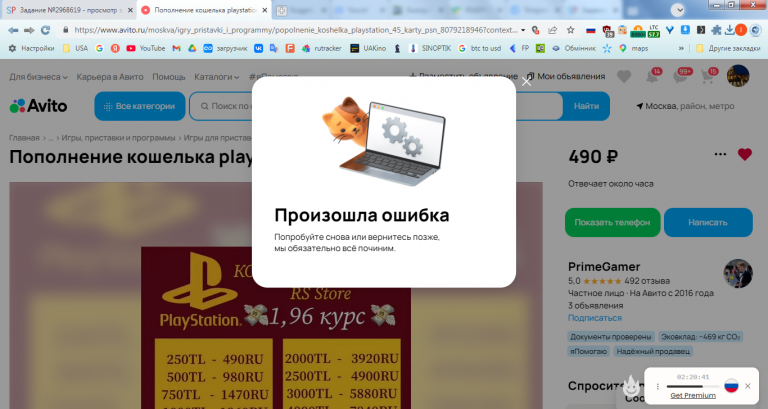This screenshot has width=768, height=409.
Task: Open Игры, приставки и программы breadcrumb
Action: click(x=118, y=138)
